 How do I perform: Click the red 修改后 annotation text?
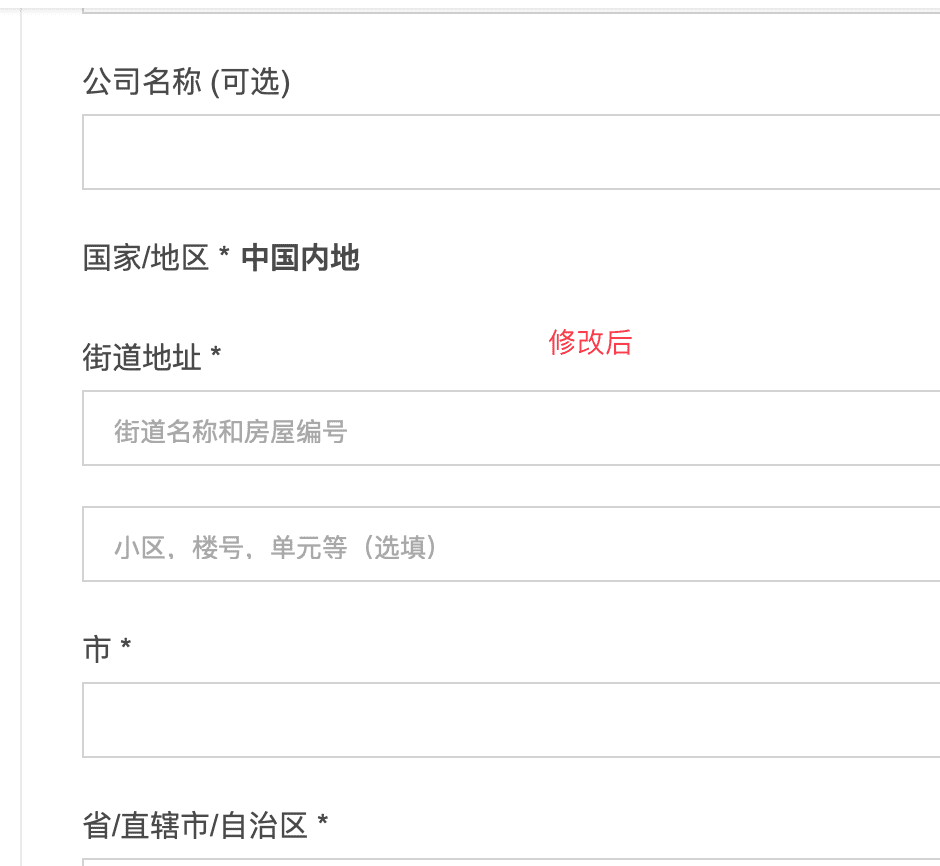(x=591, y=344)
